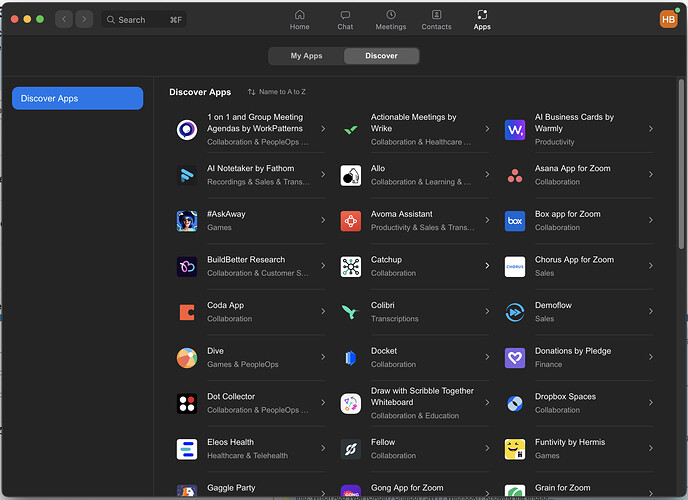
Task: Open the WorkPatterns meeting agendas app icon
Action: (x=187, y=129)
